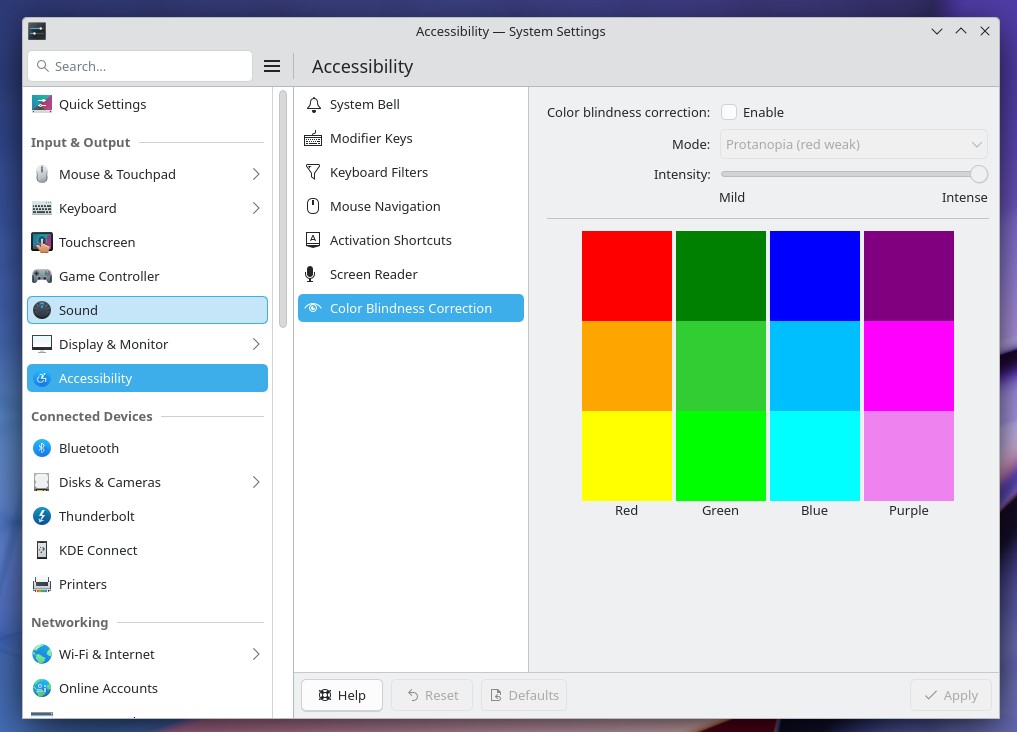
Task: Expand the Keyboard category chevron
Action: point(256,208)
